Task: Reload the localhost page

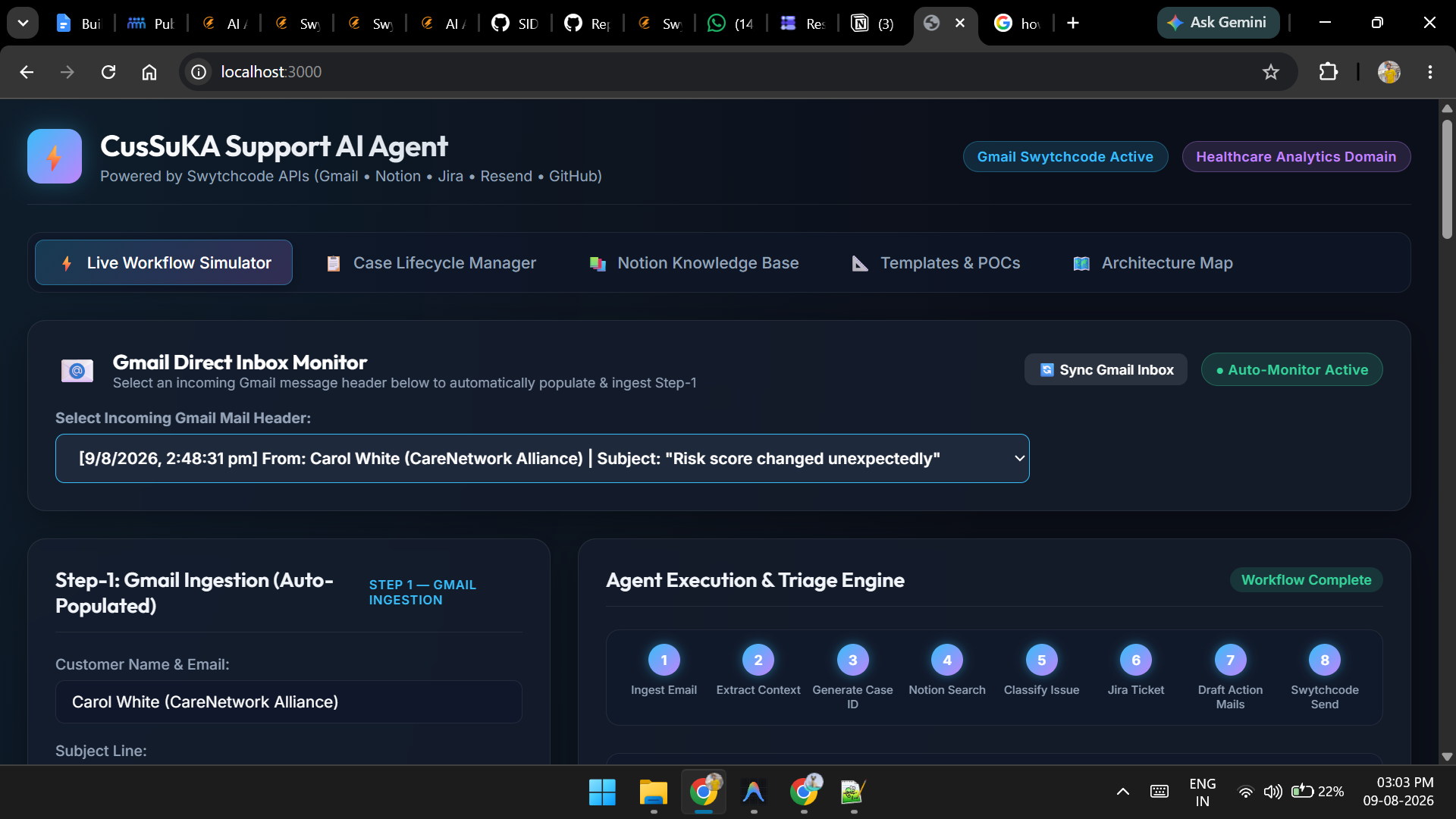Action: (x=108, y=72)
